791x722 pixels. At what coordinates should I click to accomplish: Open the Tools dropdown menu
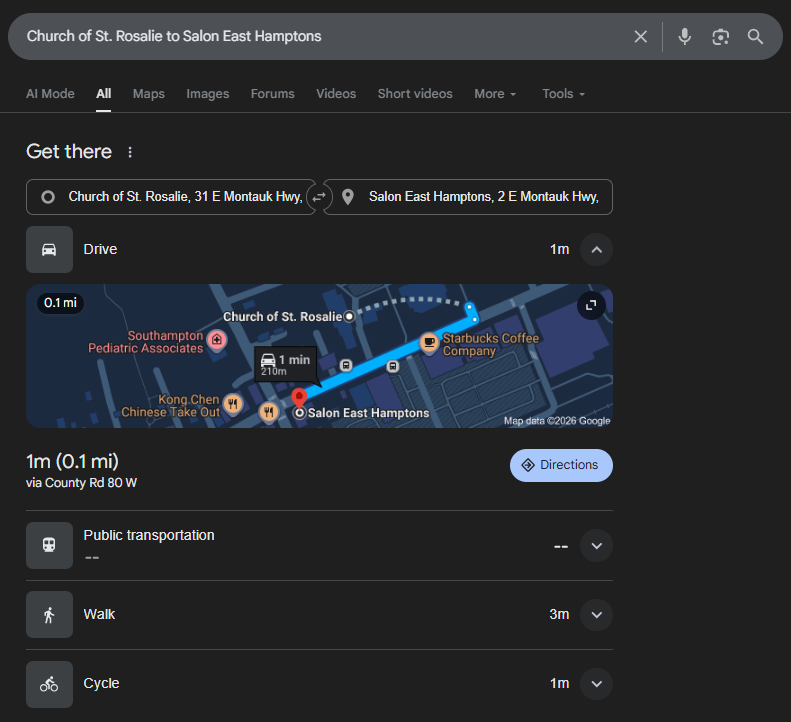pos(563,94)
